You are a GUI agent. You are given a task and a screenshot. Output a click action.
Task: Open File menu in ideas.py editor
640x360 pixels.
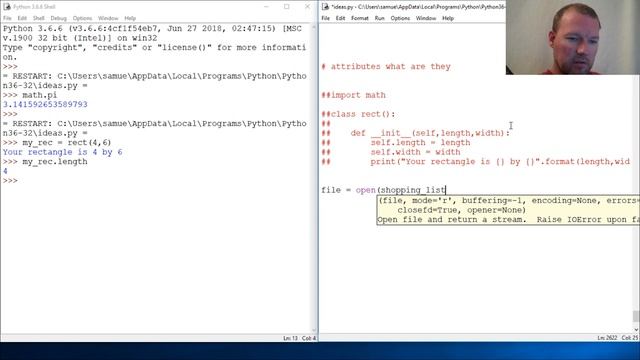(x=325, y=18)
